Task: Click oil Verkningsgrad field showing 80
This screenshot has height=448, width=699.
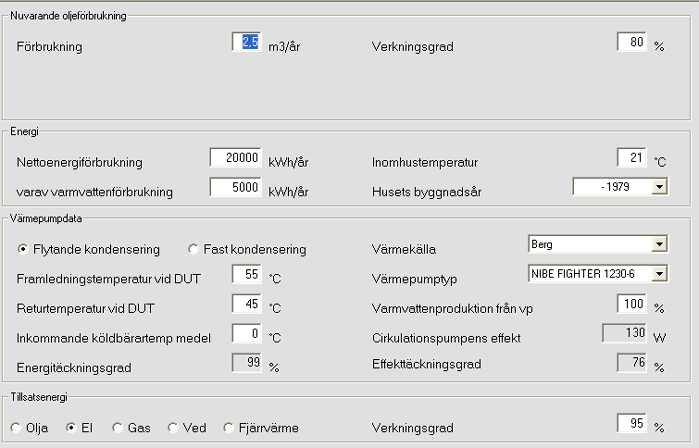Action: pyautogui.click(x=632, y=42)
